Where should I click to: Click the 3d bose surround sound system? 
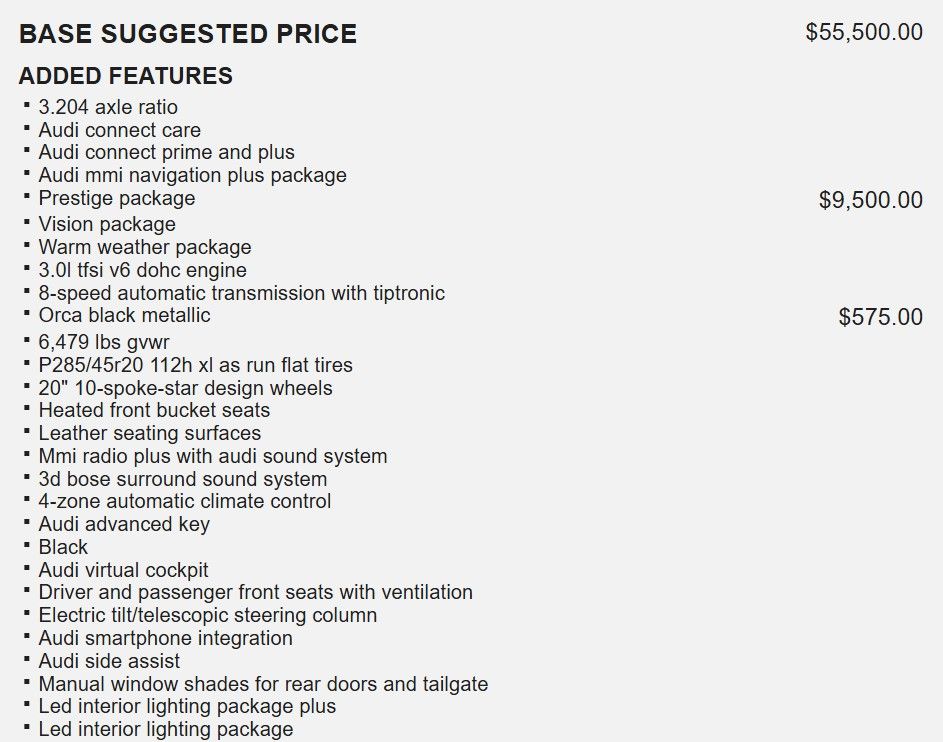[183, 479]
